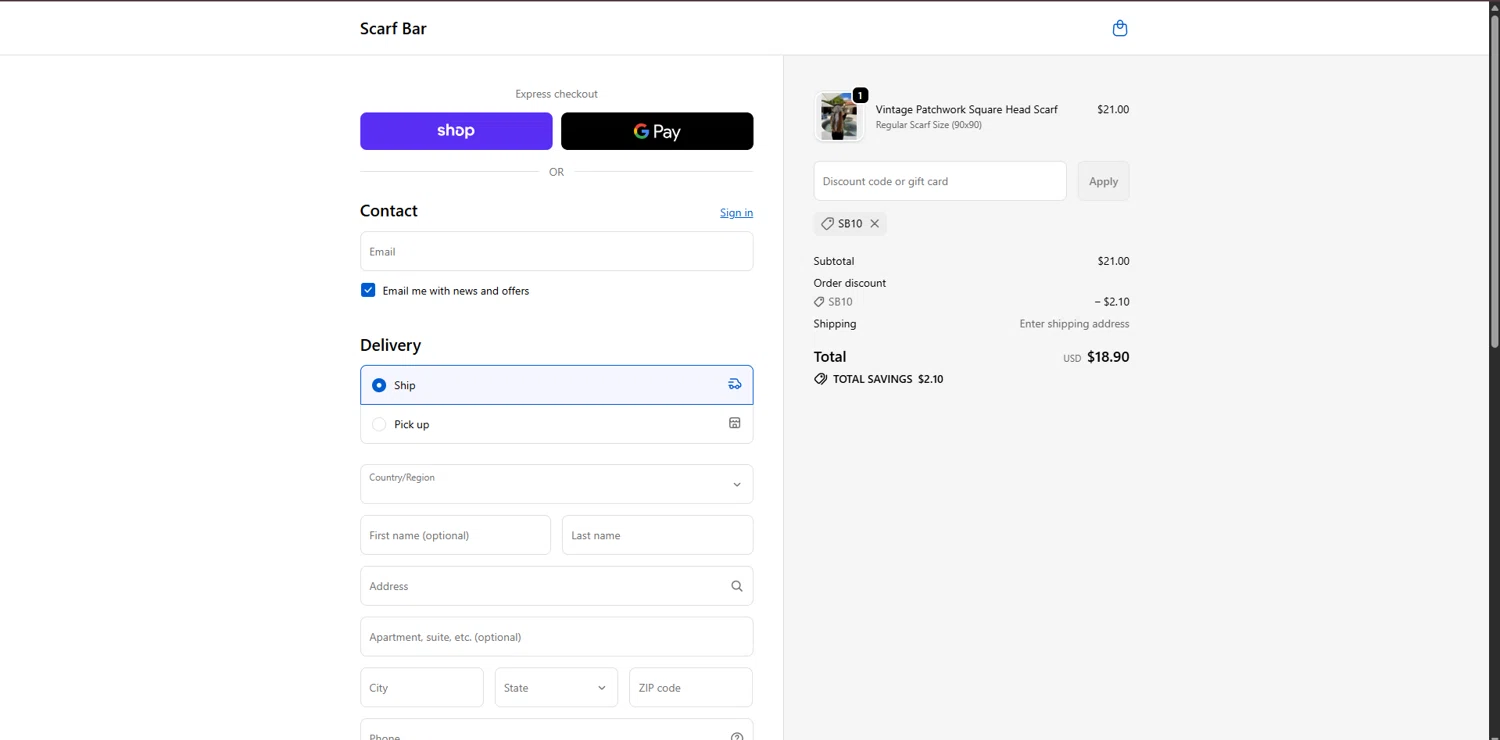The image size is (1500, 740).
Task: Focus the Address input field
Action: coord(557,586)
